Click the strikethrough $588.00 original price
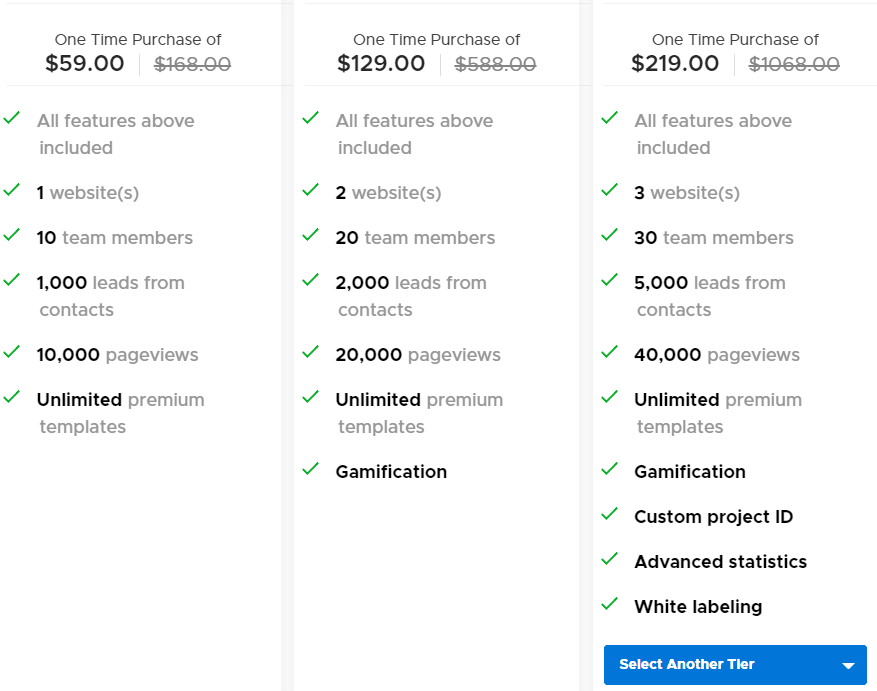Screen dimensions: 877x691 [x=495, y=63]
